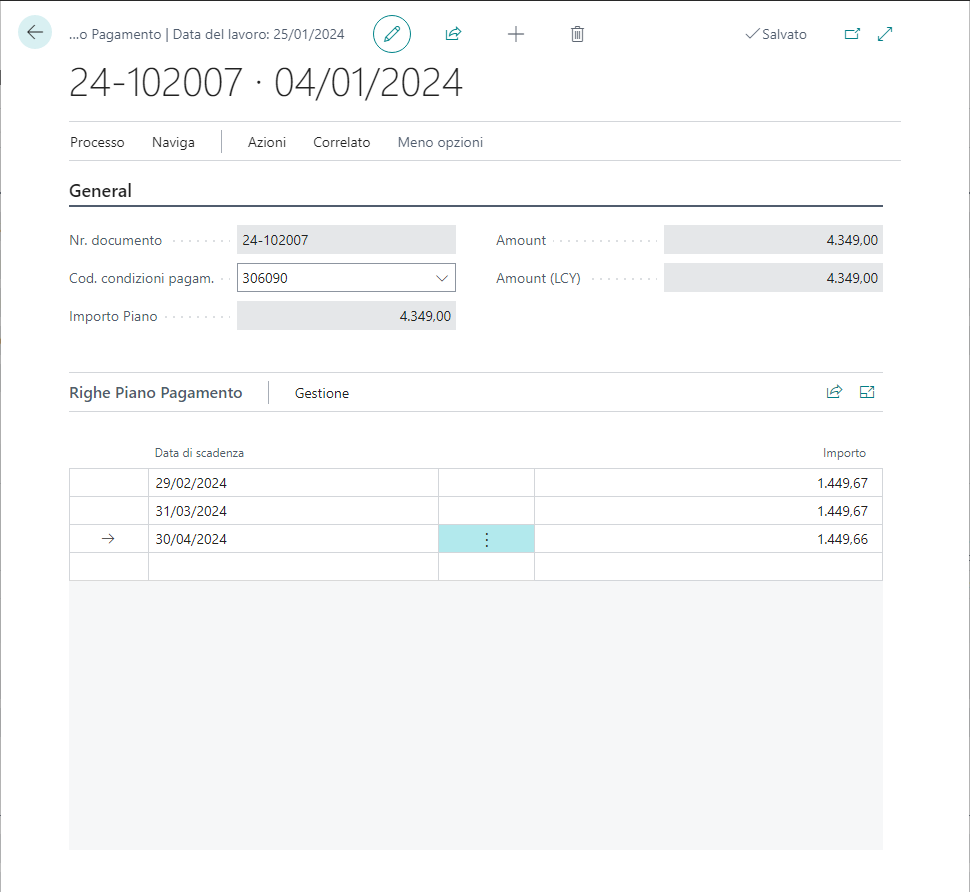This screenshot has height=892, width=970.
Task: Click the share icon in header
Action: coord(453,34)
